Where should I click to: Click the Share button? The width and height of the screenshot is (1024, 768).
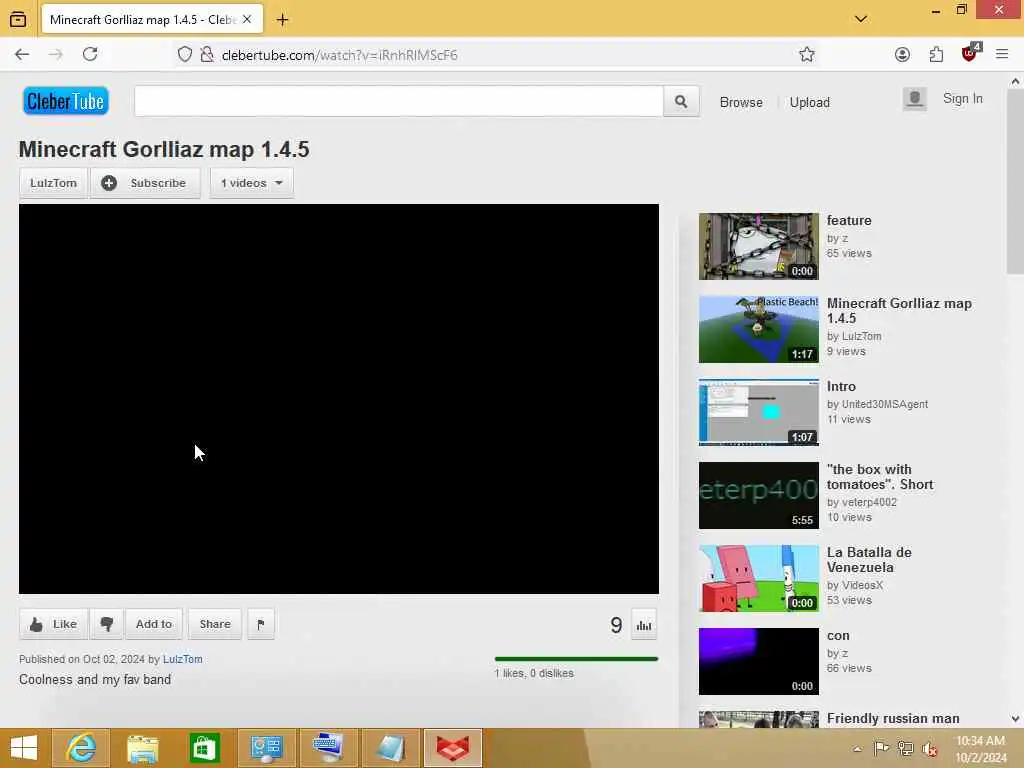pyautogui.click(x=215, y=624)
